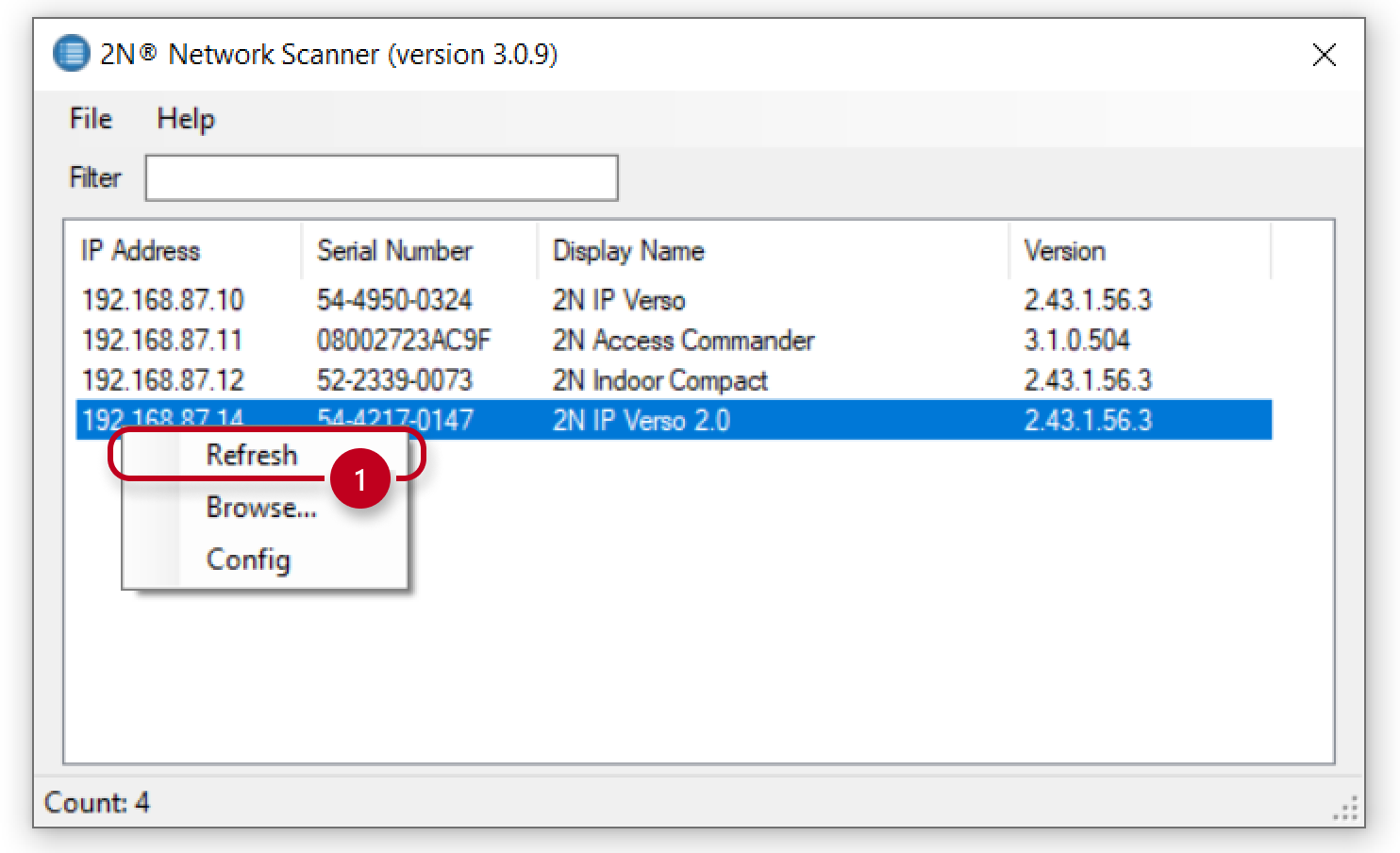Click the window resize grip in status bar
1400x853 pixels.
1345,808
